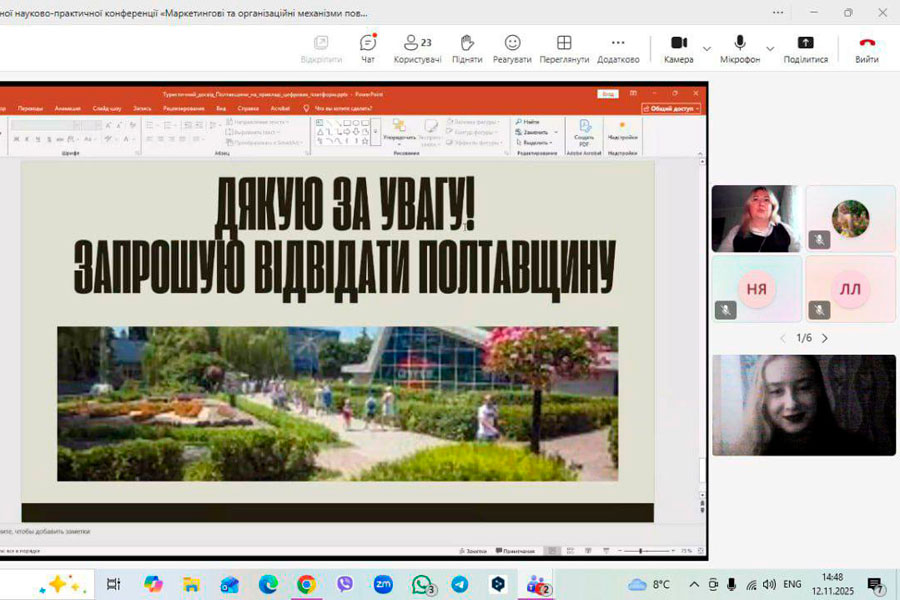Toggle the microphone mute
Screen dimensions: 900x600
(740, 48)
